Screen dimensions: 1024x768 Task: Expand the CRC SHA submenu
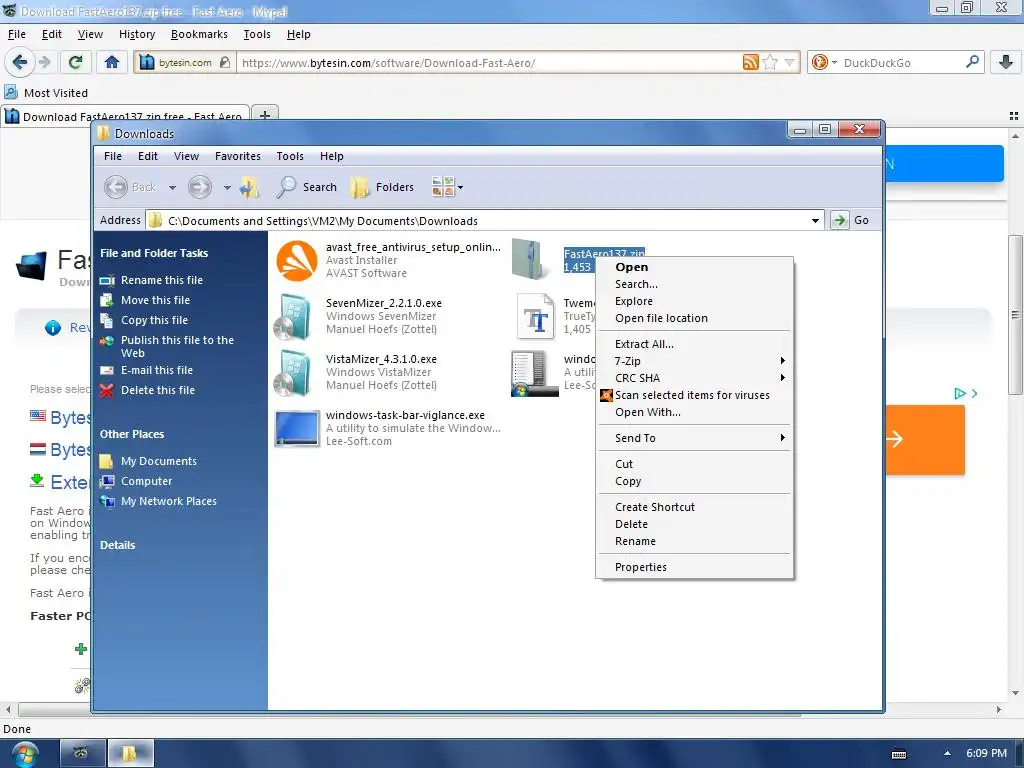tap(695, 378)
